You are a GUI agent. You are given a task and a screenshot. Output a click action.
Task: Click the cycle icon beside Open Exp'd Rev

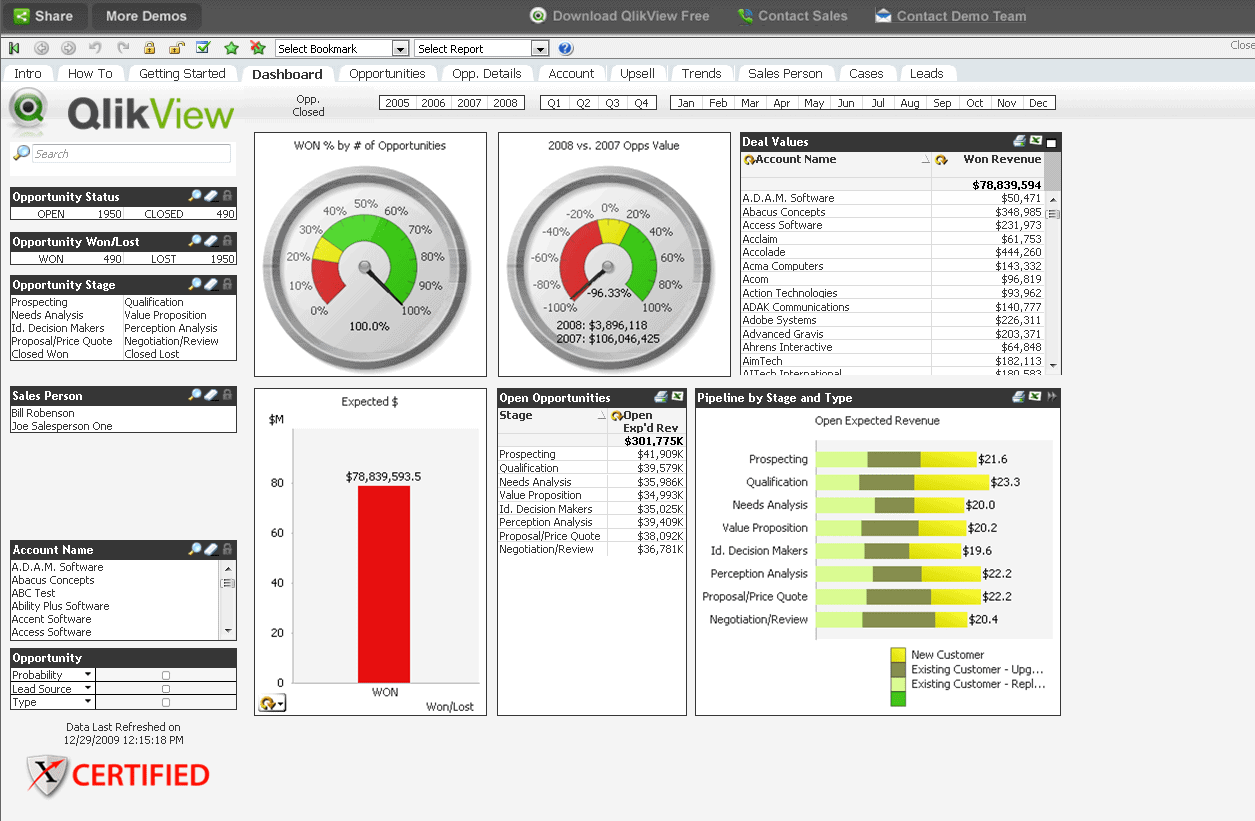click(x=616, y=416)
